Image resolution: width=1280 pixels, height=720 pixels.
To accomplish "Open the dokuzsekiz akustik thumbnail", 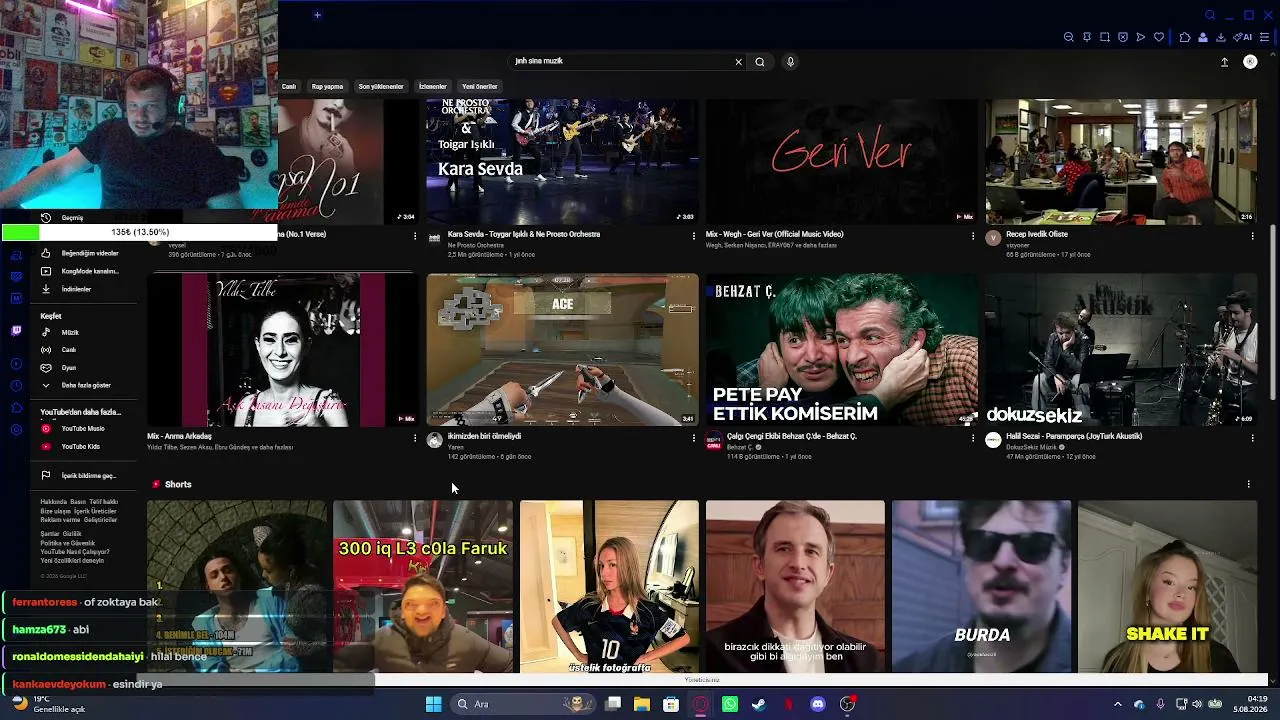I will 1121,350.
